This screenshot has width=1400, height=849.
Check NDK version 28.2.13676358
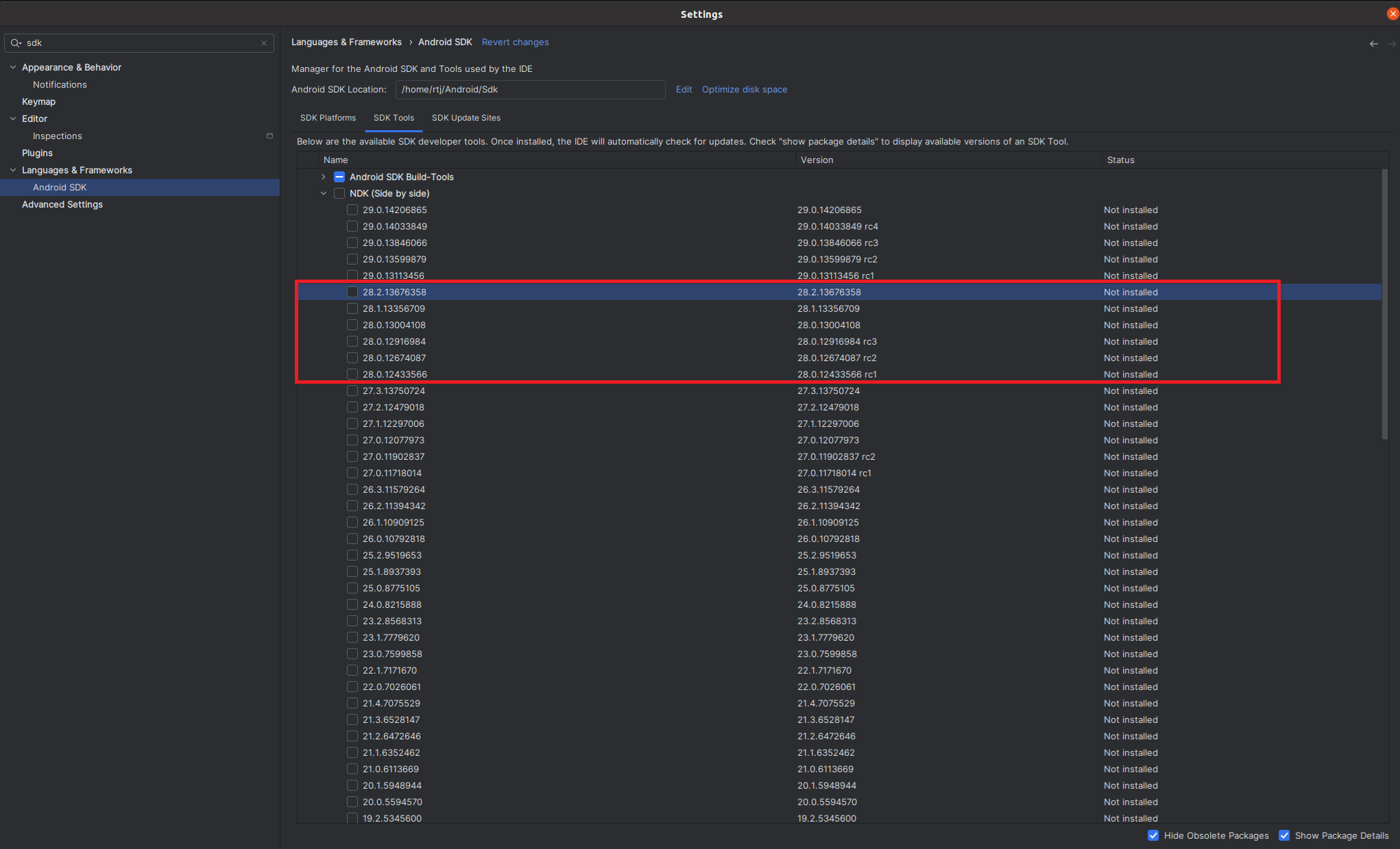[352, 292]
